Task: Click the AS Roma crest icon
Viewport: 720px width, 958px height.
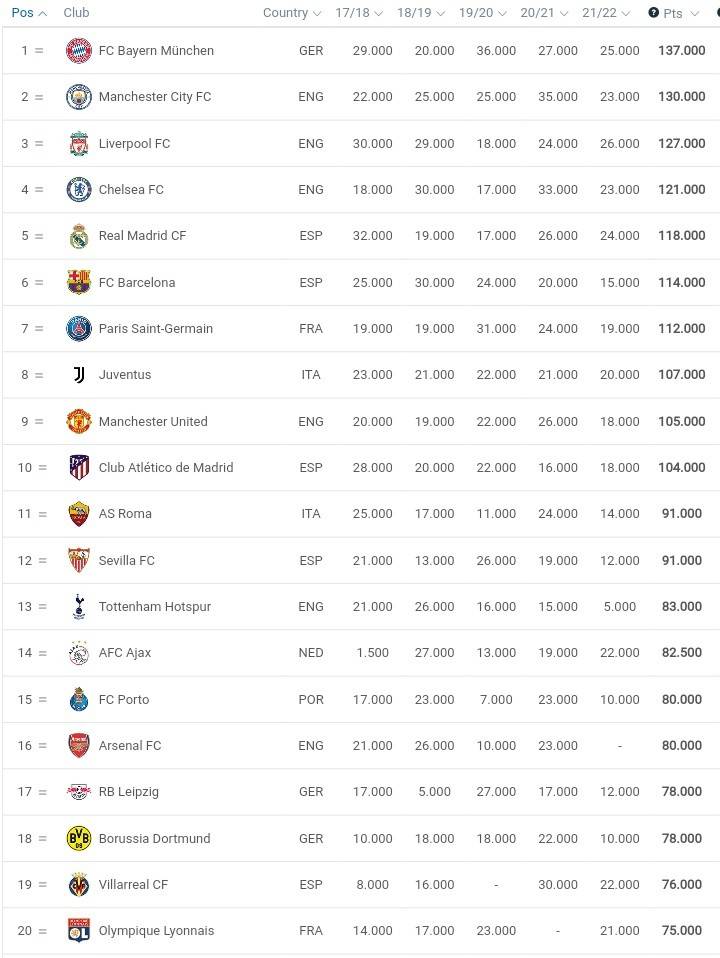Action: (79, 514)
